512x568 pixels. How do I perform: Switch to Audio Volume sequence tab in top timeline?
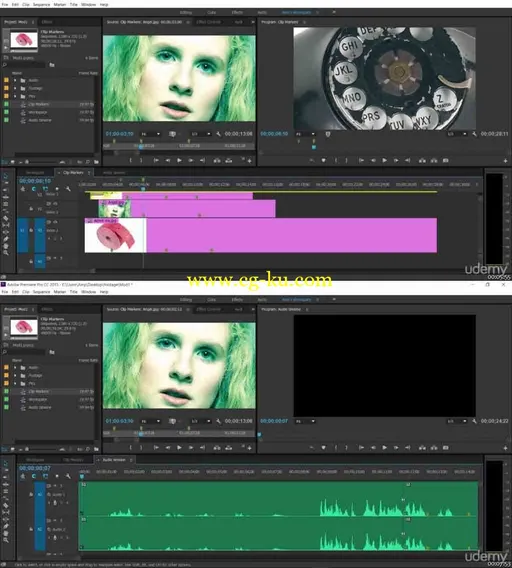(114, 173)
